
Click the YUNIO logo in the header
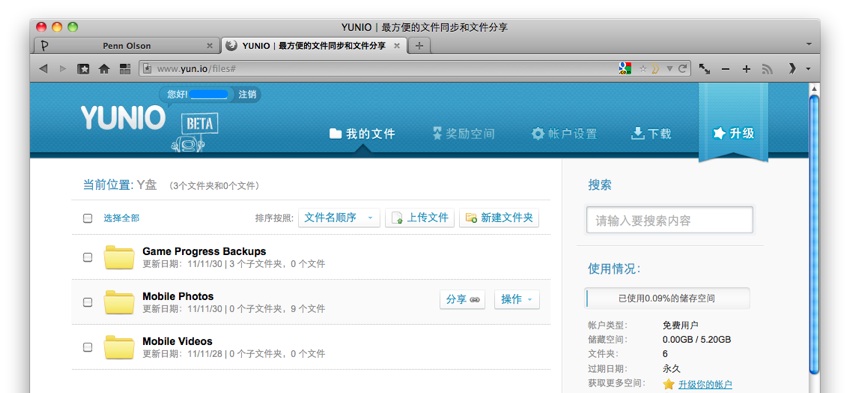(123, 118)
